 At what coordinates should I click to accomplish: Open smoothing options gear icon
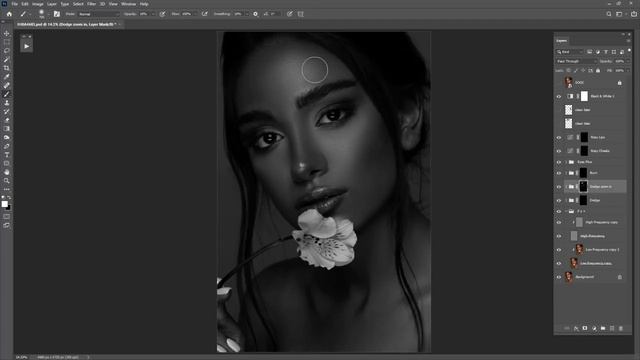[x=256, y=14]
